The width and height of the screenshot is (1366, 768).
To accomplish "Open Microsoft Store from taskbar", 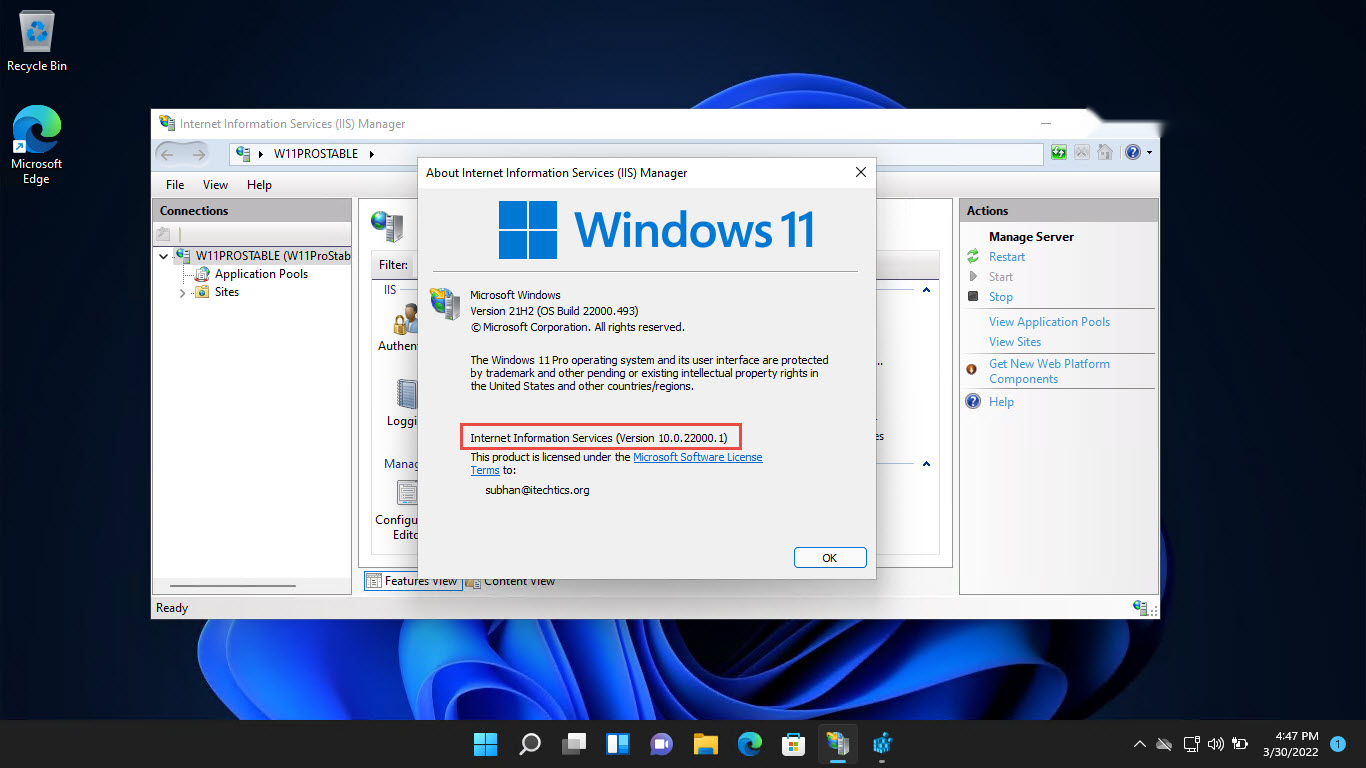I will 793,744.
